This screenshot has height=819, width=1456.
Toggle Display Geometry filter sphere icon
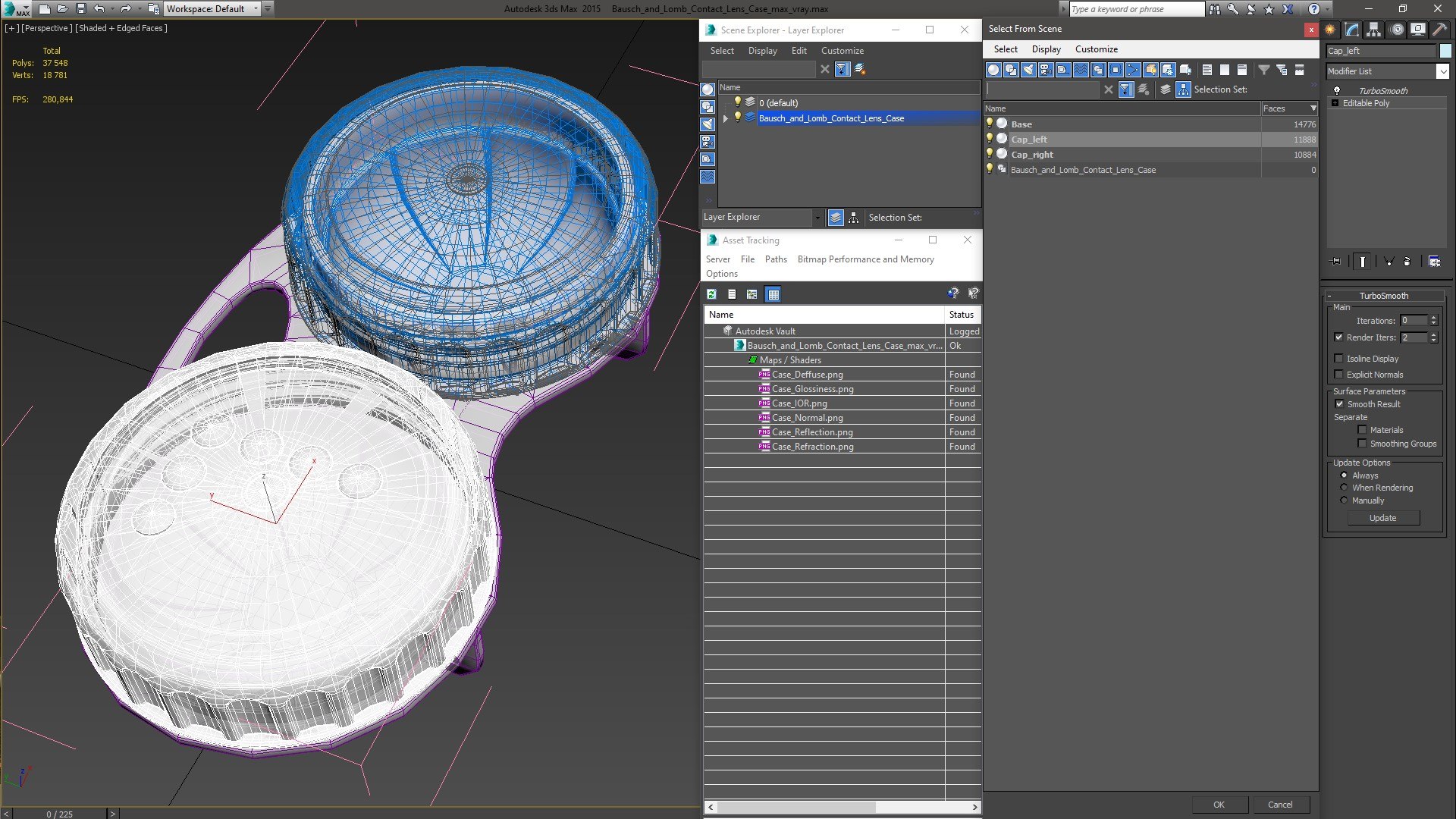coord(993,70)
